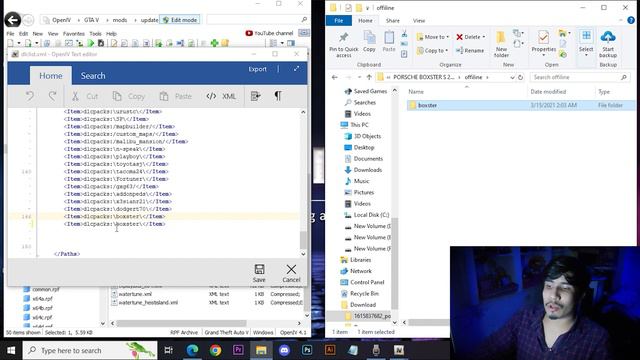Viewport: 640px width, 360px height.
Task: Save the dlclist.xml changes
Action: point(259,273)
